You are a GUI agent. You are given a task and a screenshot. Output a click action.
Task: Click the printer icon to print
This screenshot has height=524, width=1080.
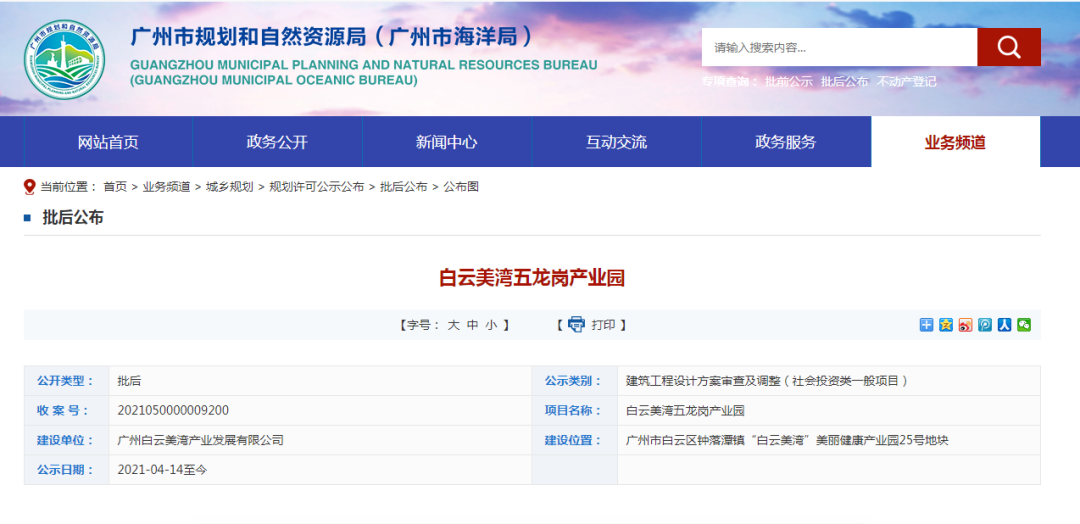(x=576, y=324)
